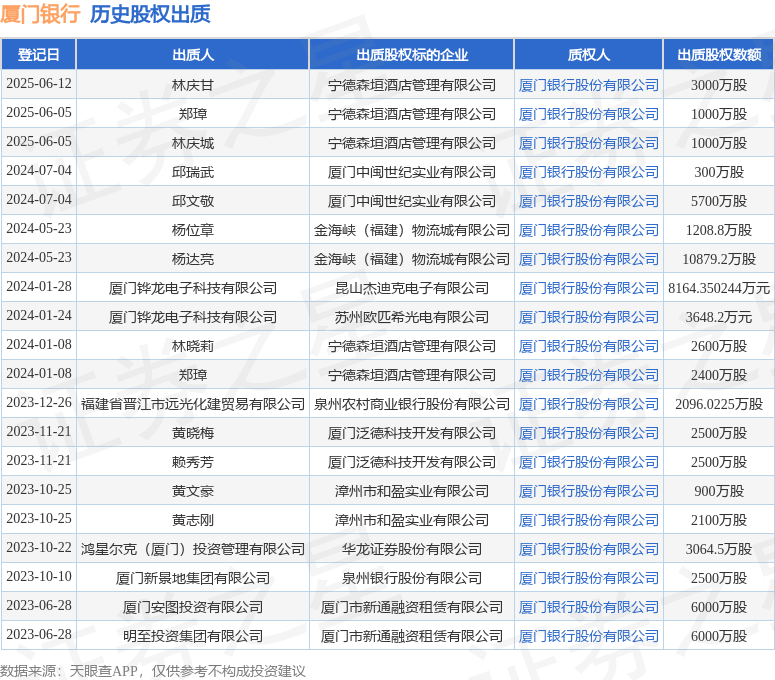Select the date 2025-06-12

39,83
